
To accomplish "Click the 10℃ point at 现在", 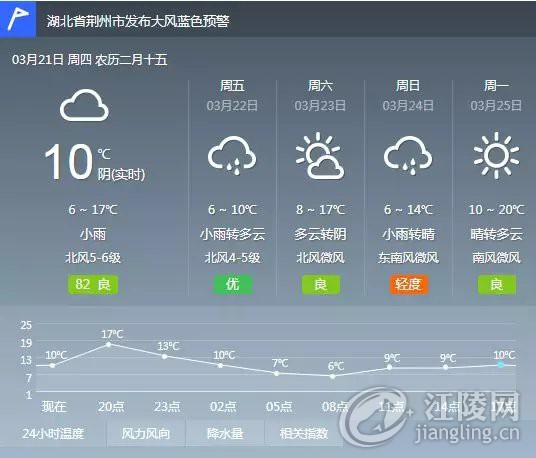I will [52, 365].
